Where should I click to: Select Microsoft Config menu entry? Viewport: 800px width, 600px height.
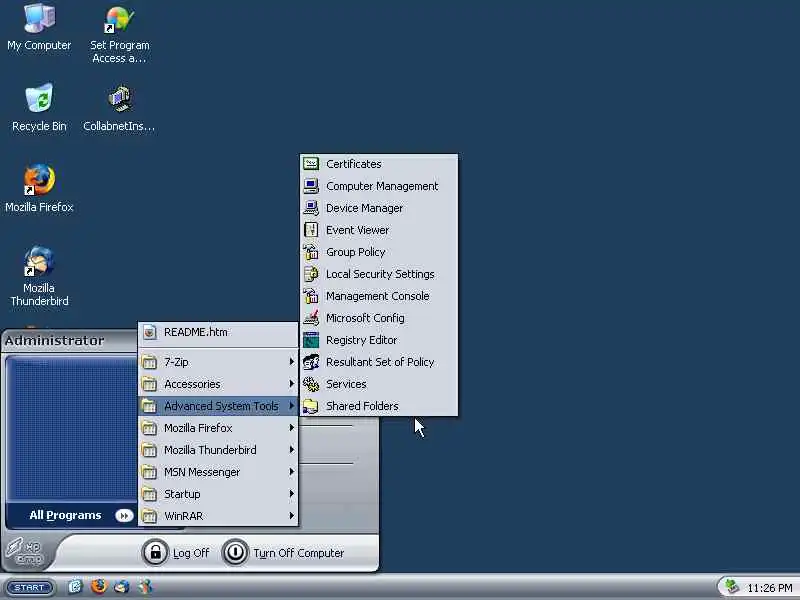379,317
